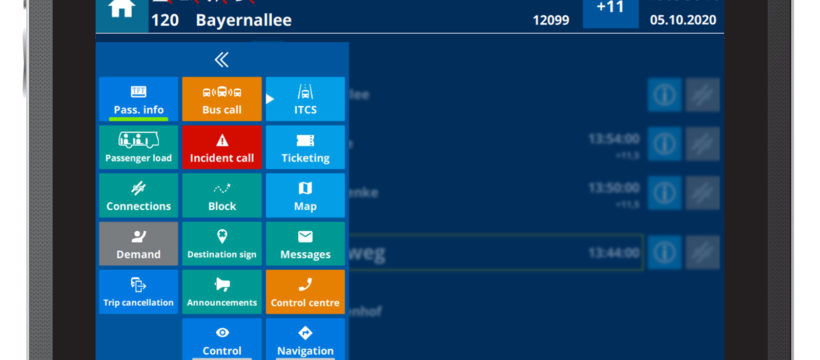Viewport: 820px width, 360px height.
Task: Open the Pass. info tile
Action: point(139,99)
